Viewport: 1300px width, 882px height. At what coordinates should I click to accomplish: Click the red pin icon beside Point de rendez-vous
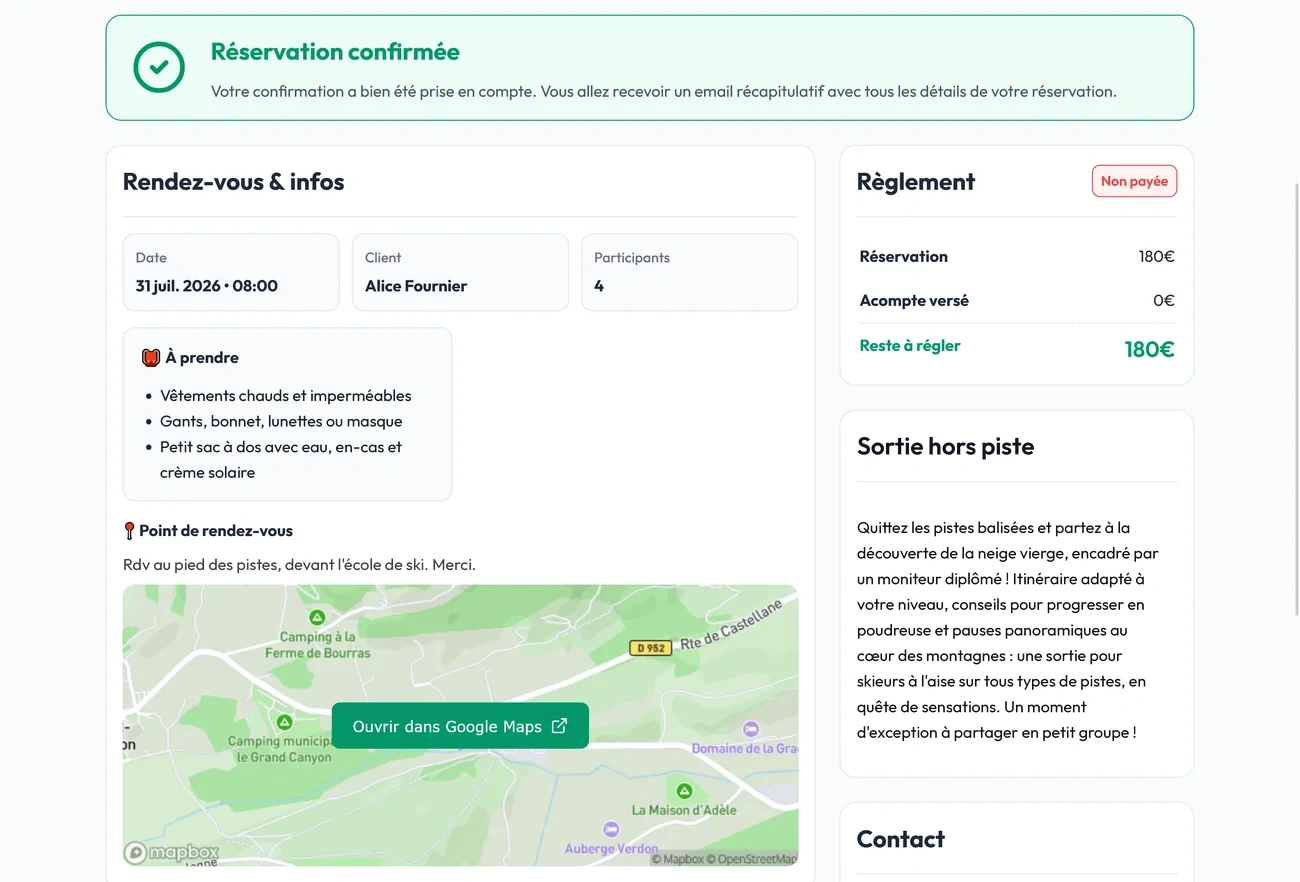click(129, 531)
